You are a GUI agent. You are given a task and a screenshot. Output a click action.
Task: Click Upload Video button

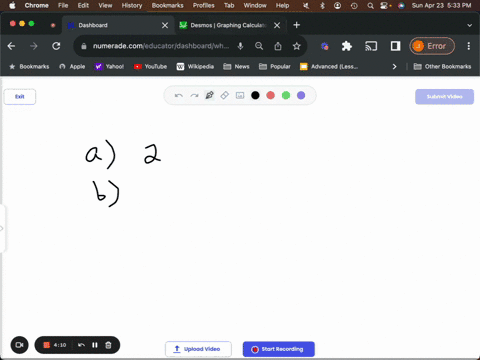pyautogui.click(x=198, y=349)
